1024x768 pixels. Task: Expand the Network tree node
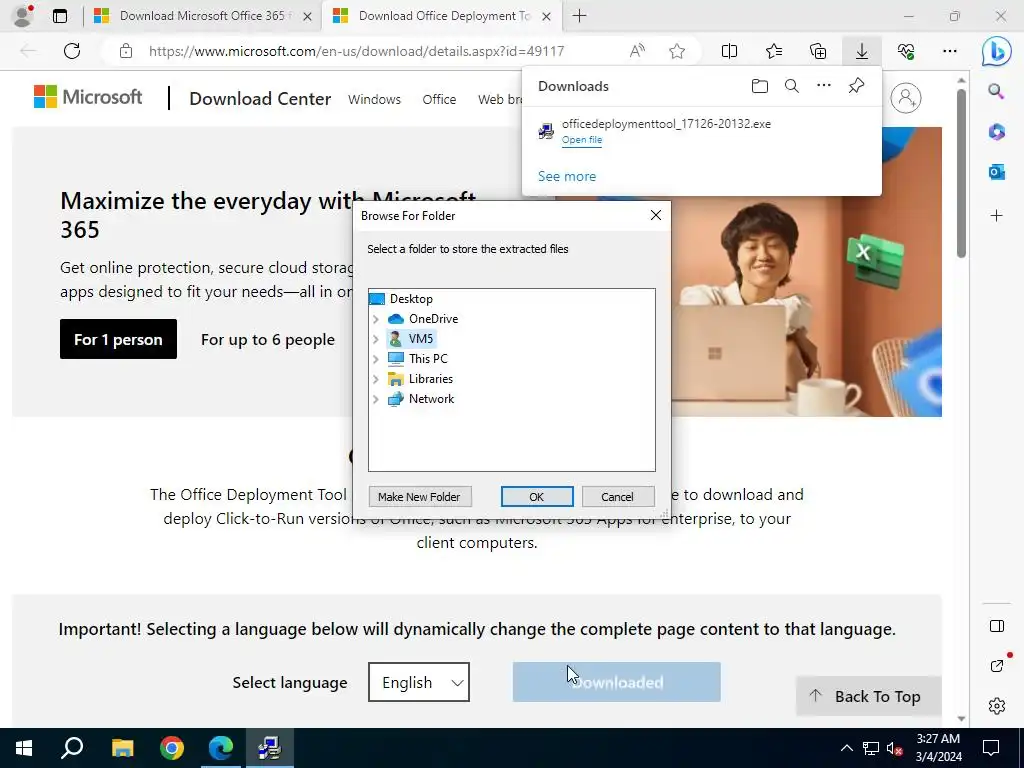376,400
